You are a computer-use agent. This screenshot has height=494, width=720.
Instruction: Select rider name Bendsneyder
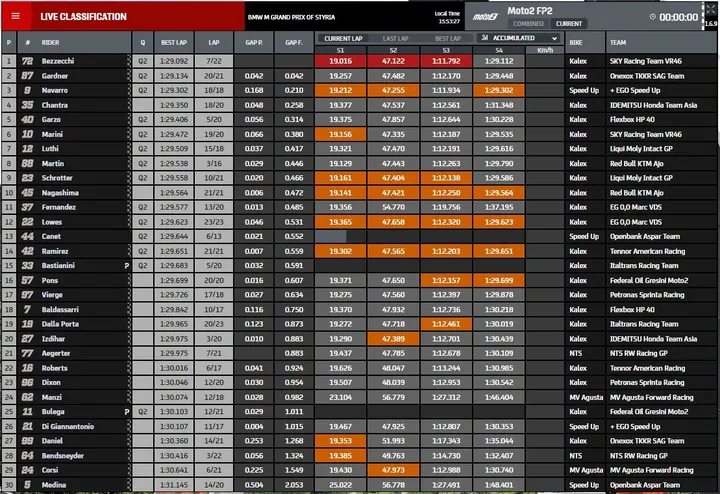63,456
